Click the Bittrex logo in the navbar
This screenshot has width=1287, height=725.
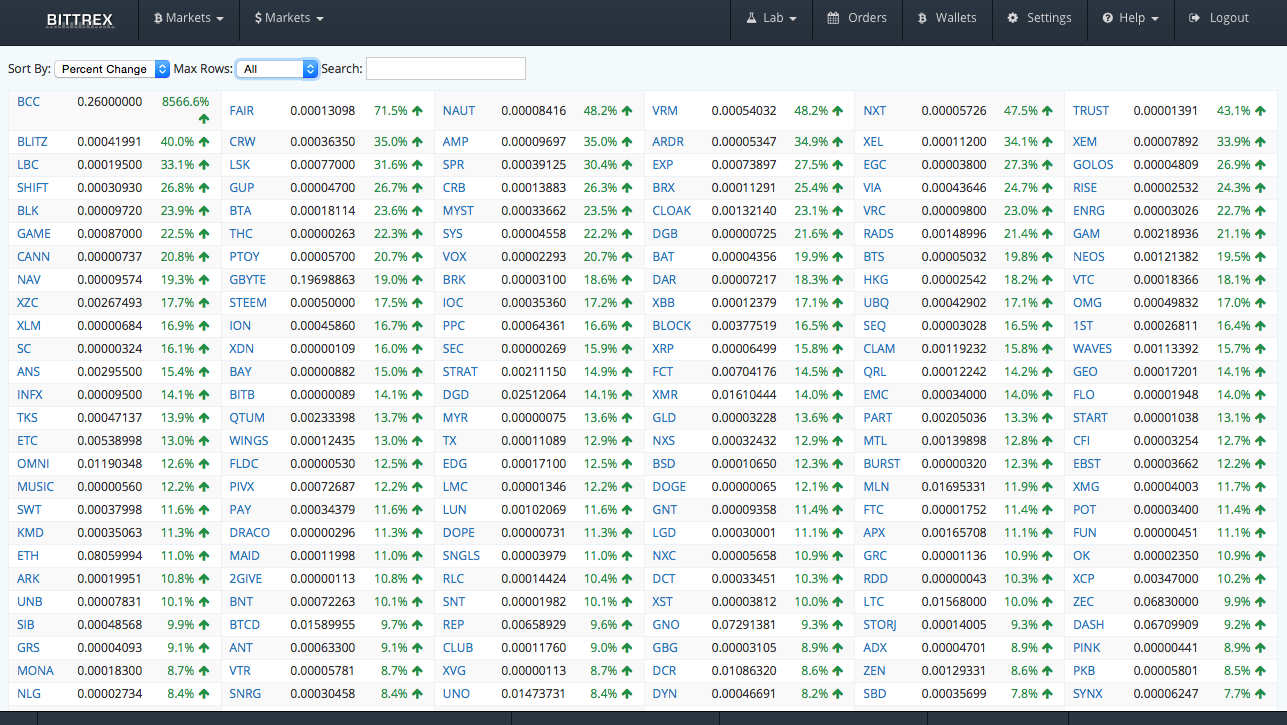click(x=80, y=19)
